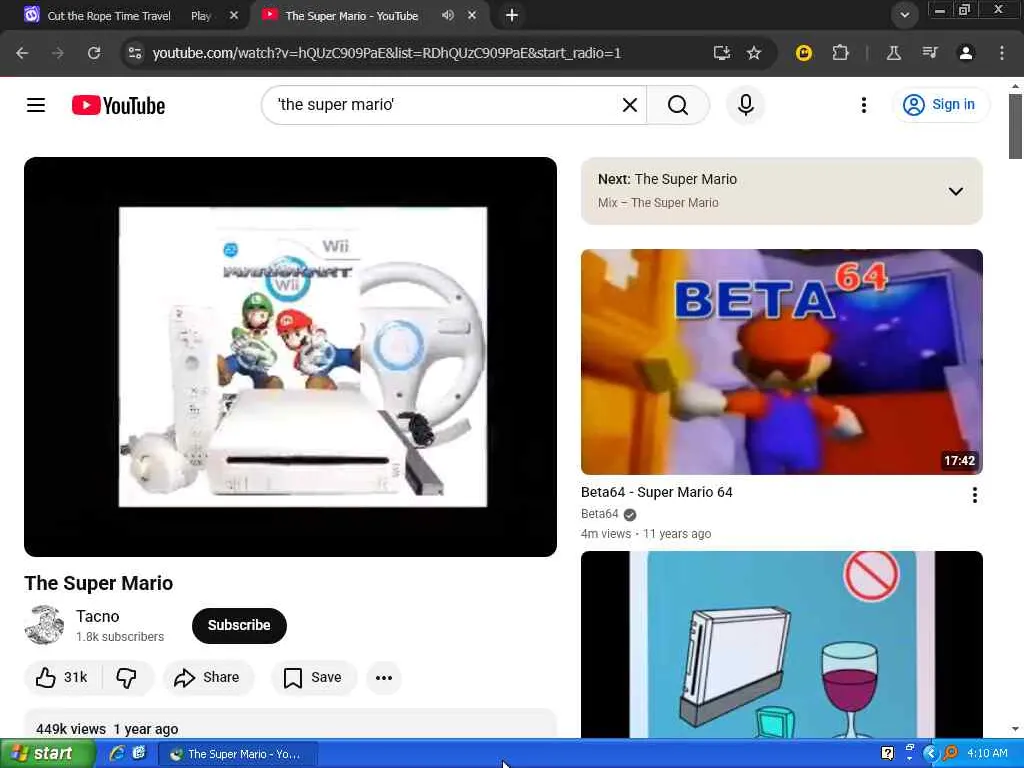The image size is (1024, 768).
Task: Click The Super Mario taskbar button
Action: (x=238, y=754)
